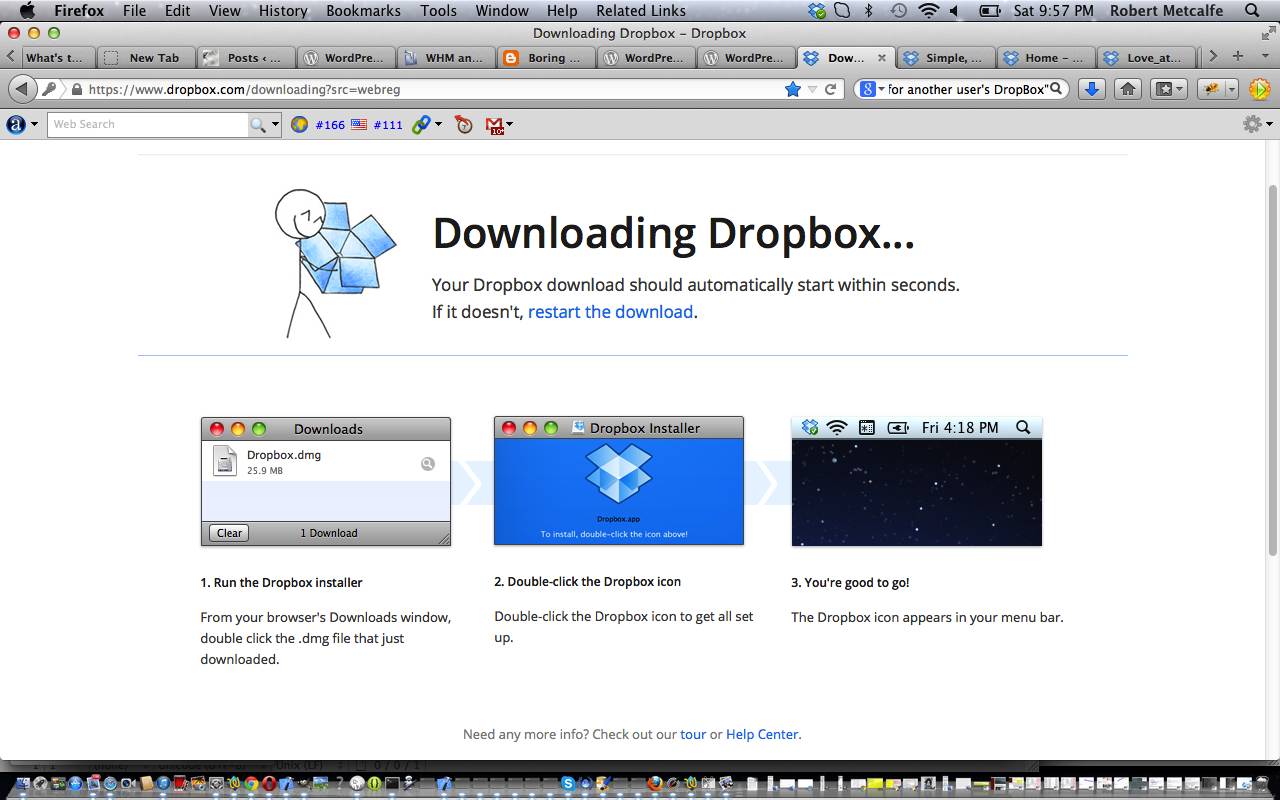This screenshot has height=800, width=1280.
Task: Bookmark this page with the blue star
Action: (x=793, y=89)
